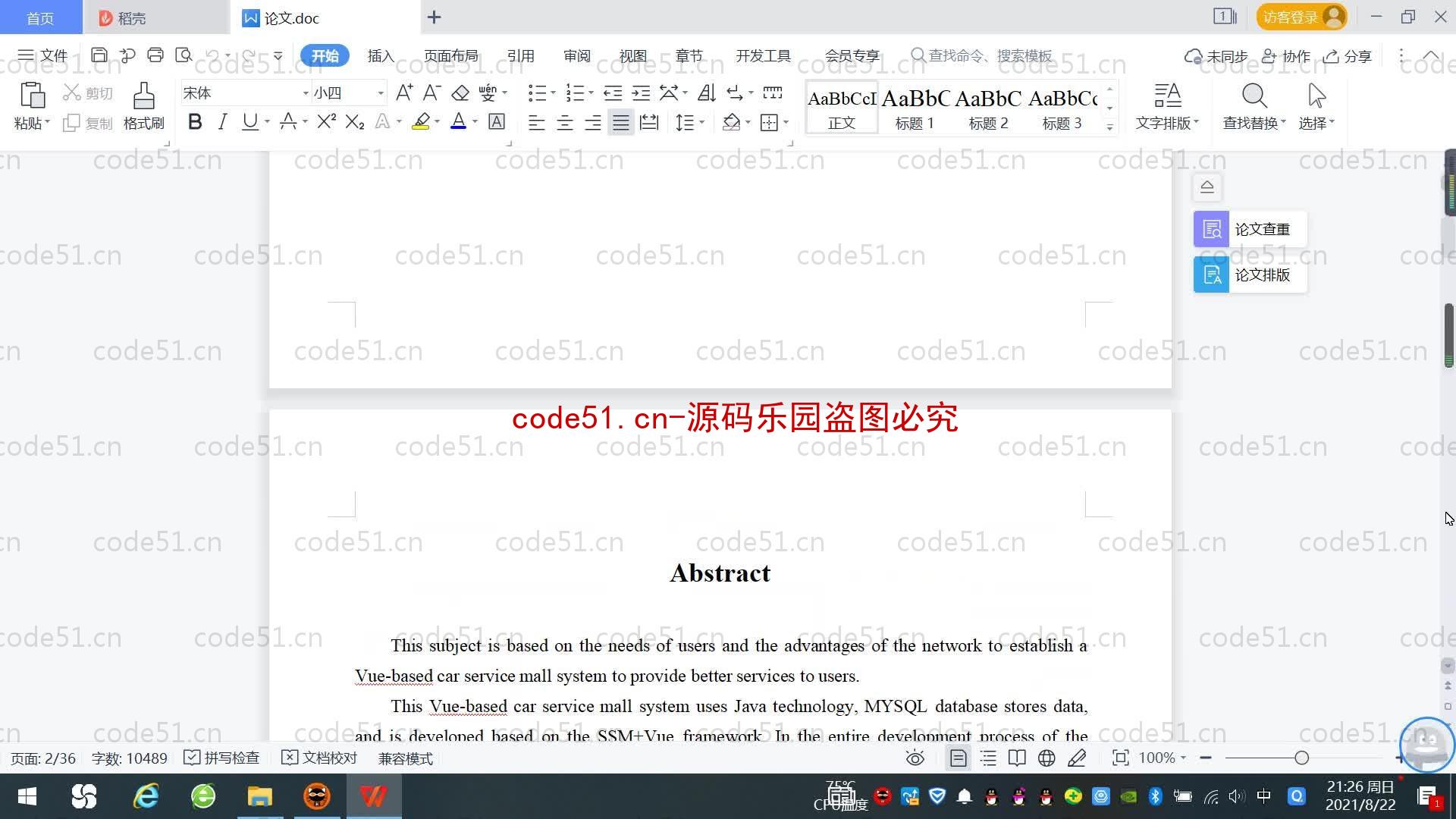Image resolution: width=1456 pixels, height=819 pixels.
Task: Toggle italic formatting
Action: (x=222, y=122)
